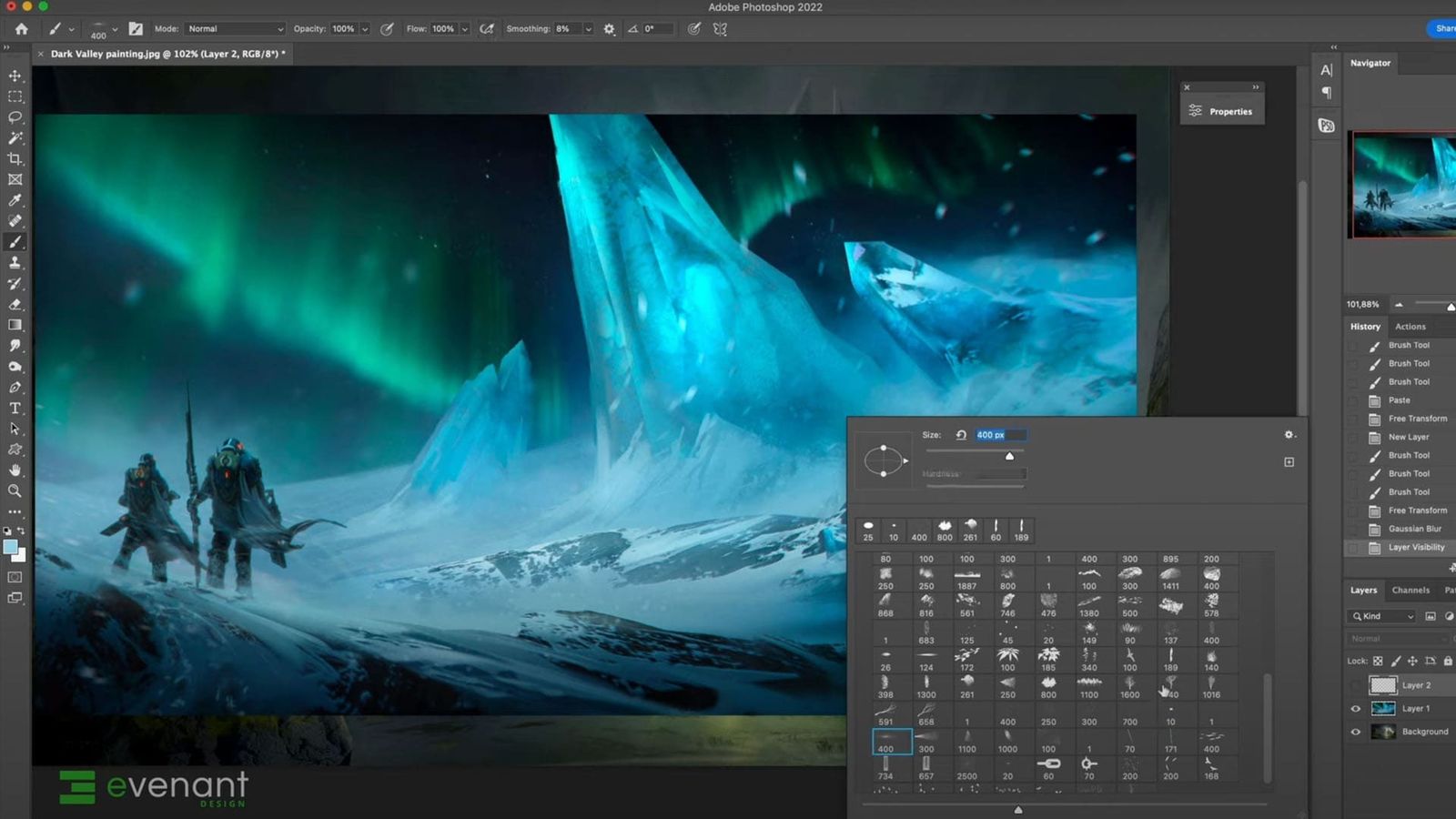Screen dimensions: 1456x819
Task: Select the Move tool
Action: click(15, 76)
